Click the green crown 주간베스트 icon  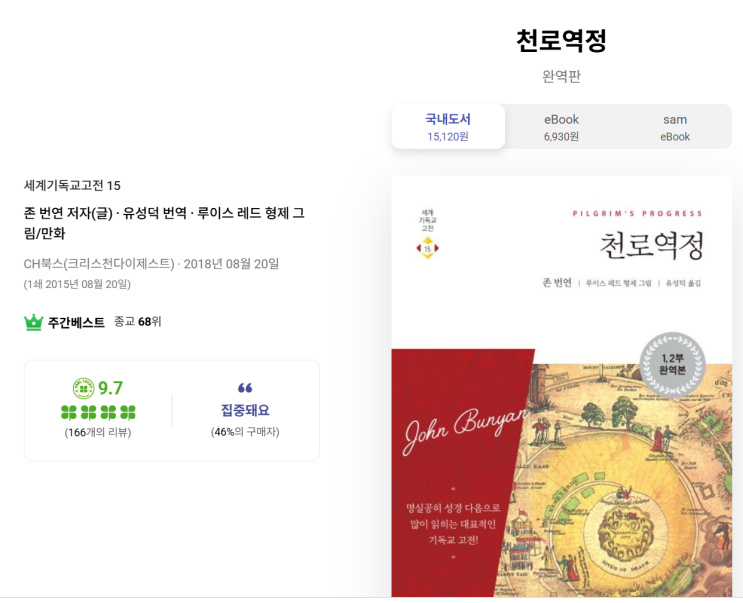pyautogui.click(x=33, y=322)
